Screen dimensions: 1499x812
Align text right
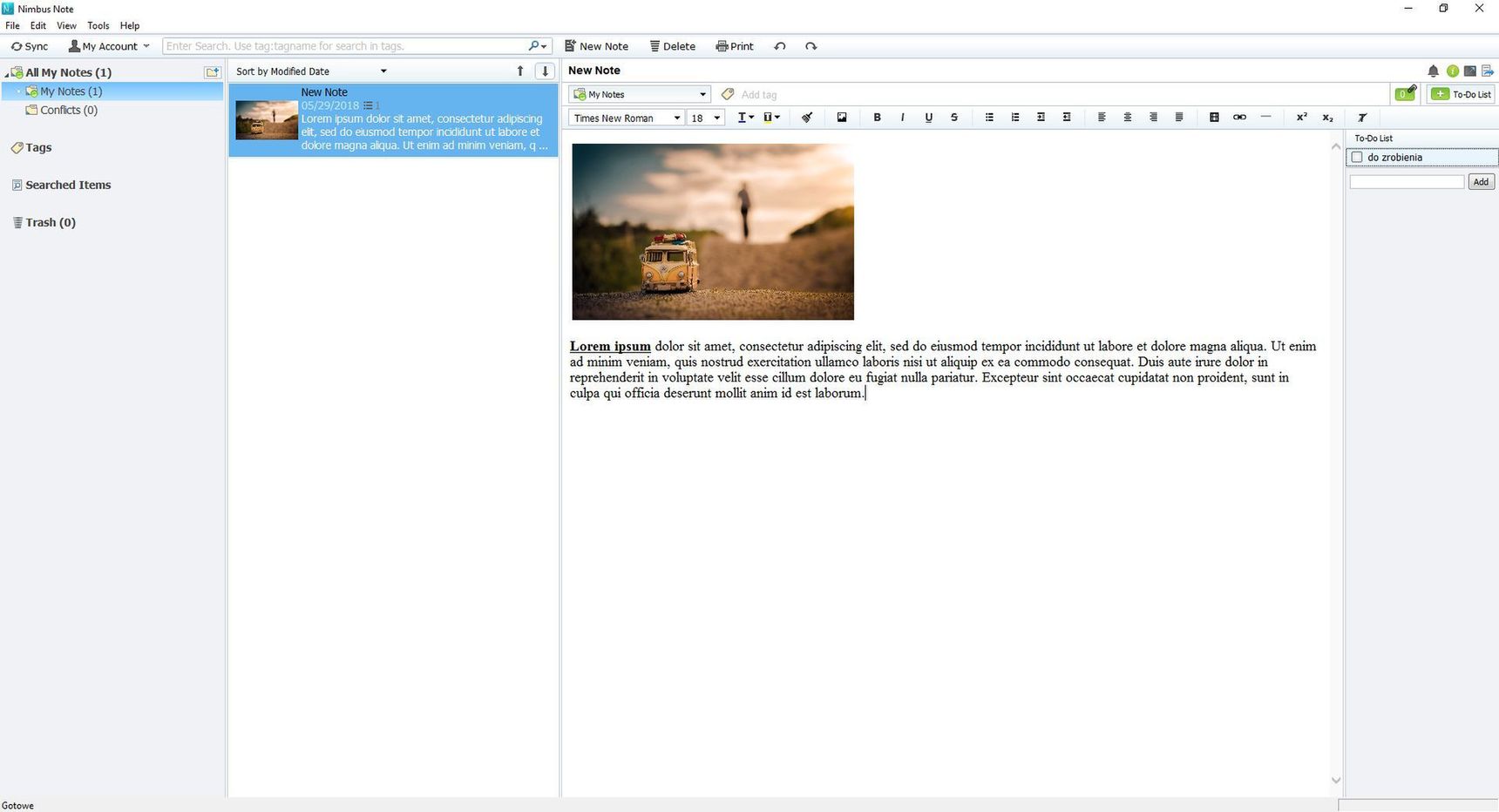pos(1153,118)
